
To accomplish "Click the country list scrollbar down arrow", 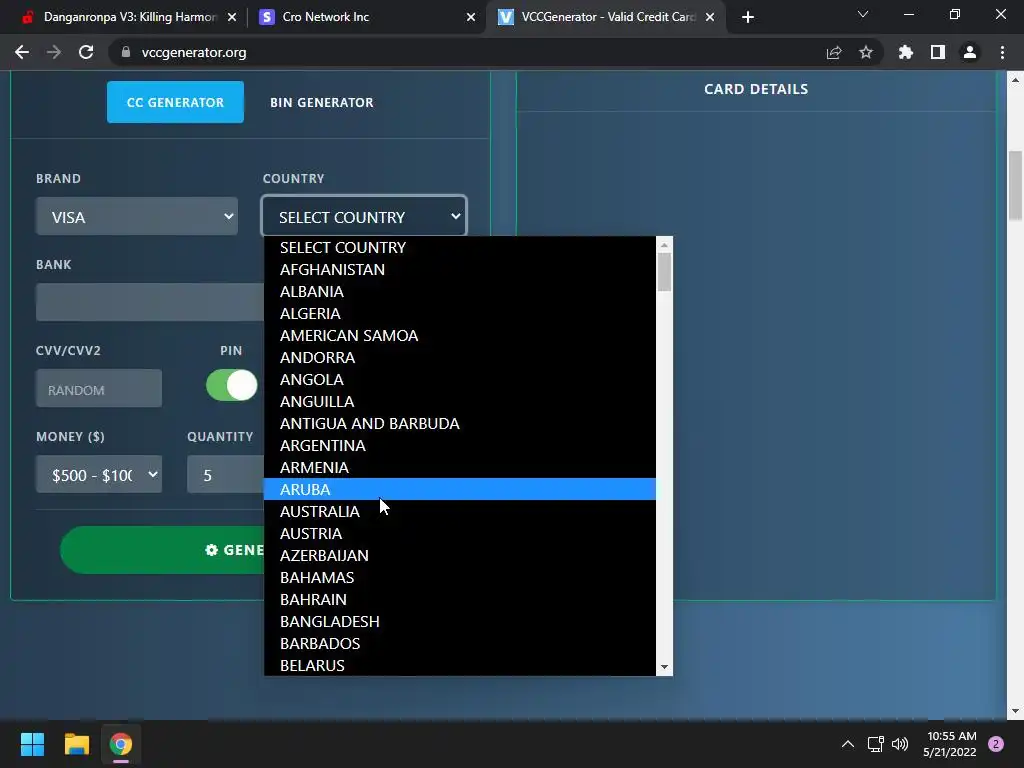I will click(x=664, y=667).
